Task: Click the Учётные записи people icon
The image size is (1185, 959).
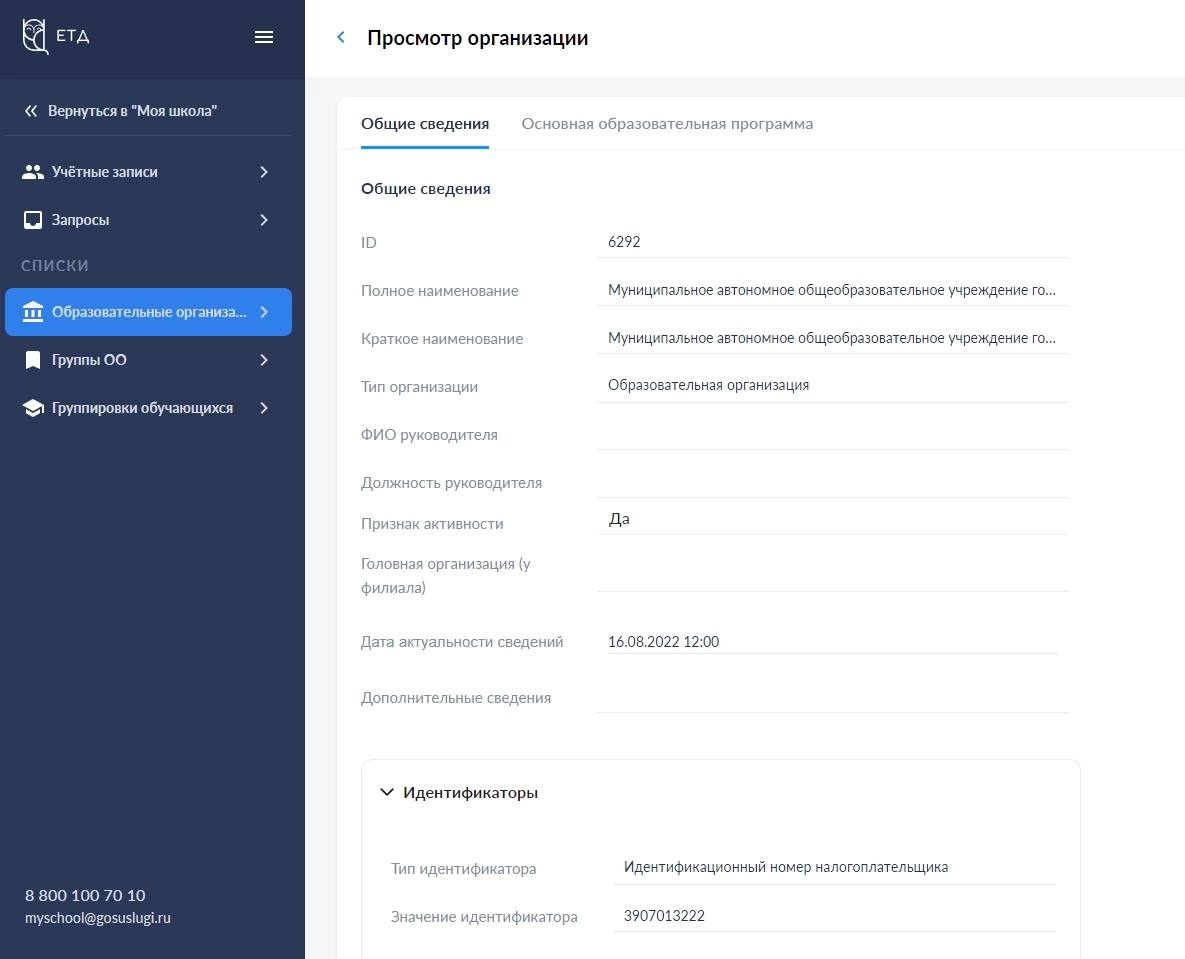Action: pos(32,172)
